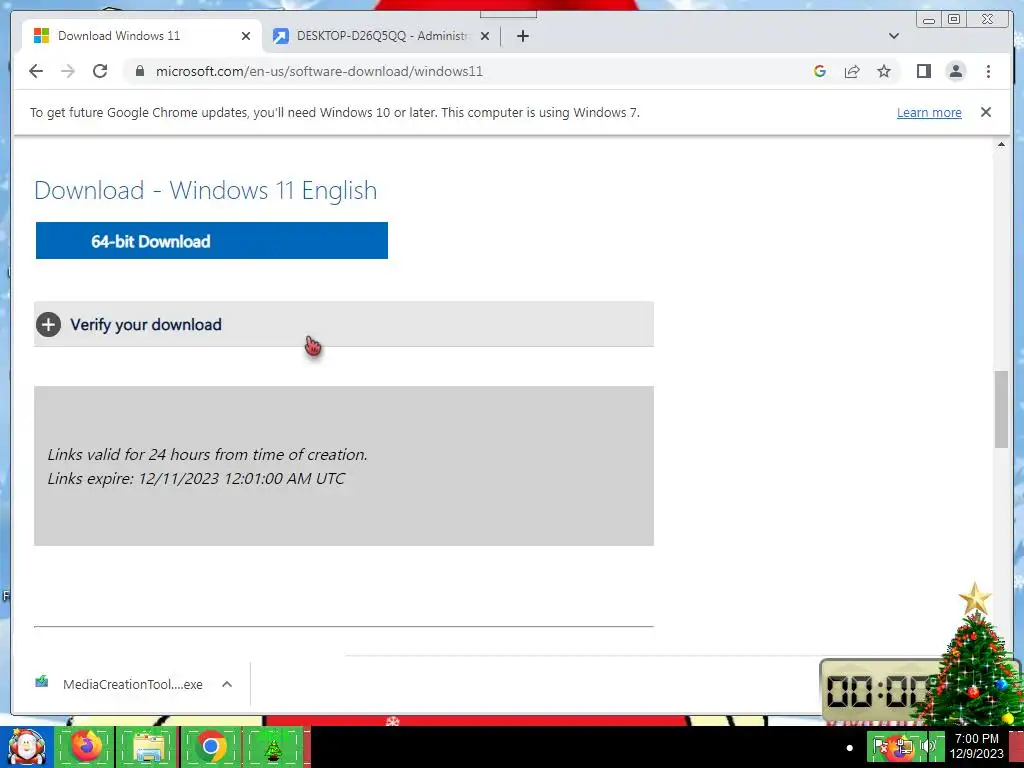The image size is (1024, 768).
Task: Click the forward navigation arrow
Action: (x=68, y=71)
